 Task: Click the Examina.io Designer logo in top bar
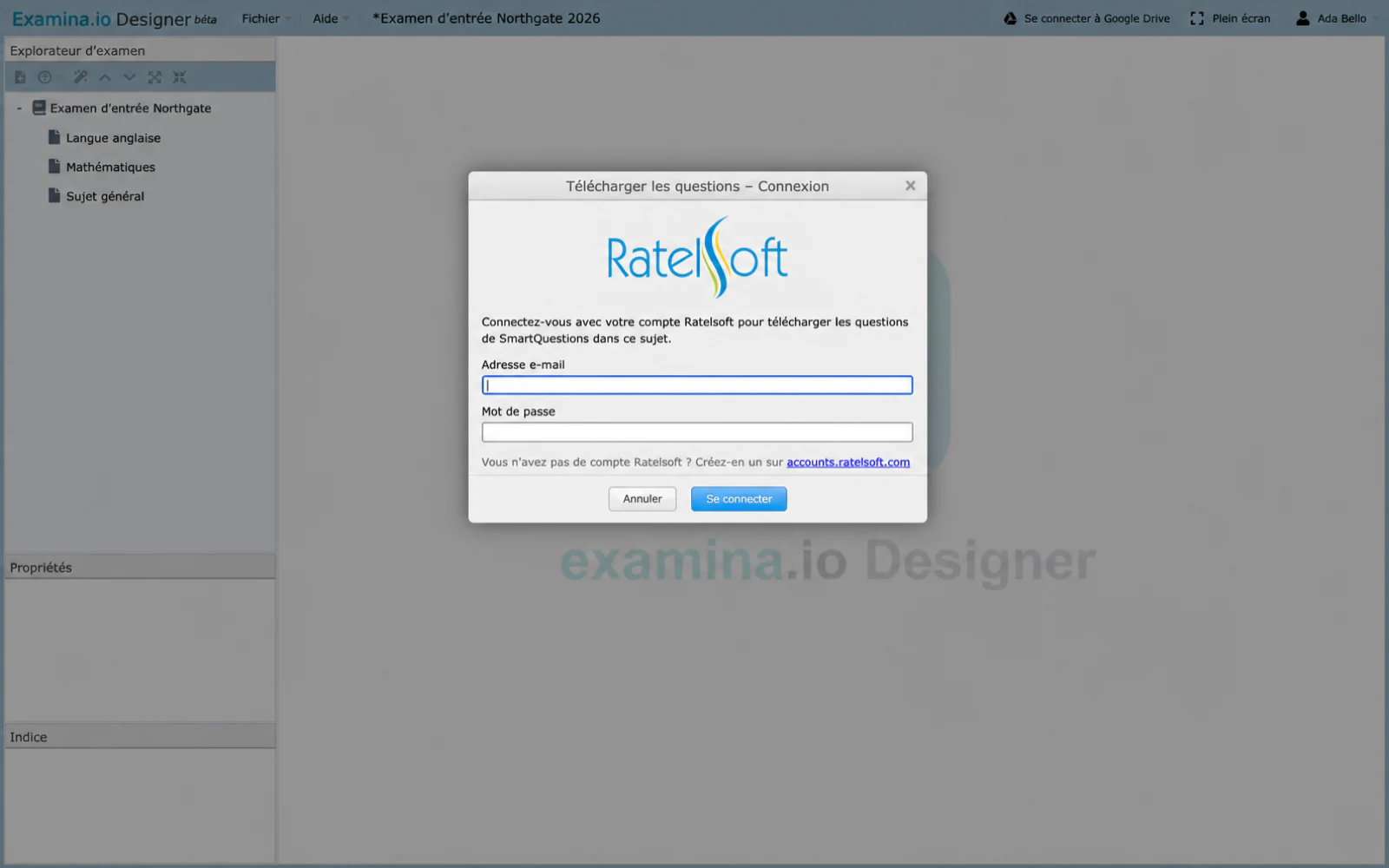coord(114,19)
